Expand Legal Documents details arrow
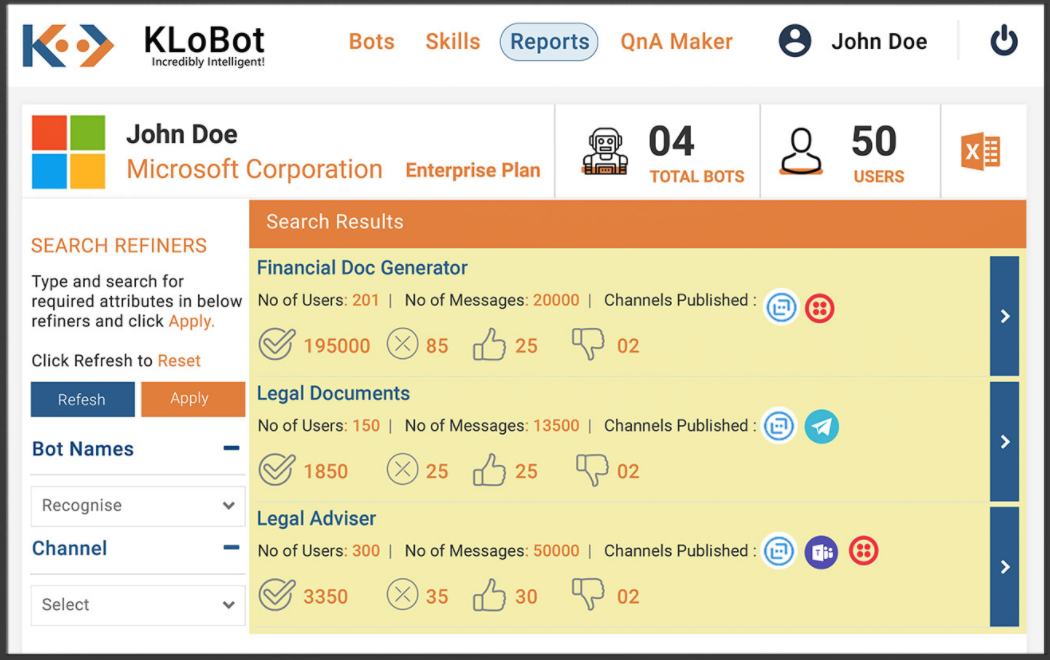Screen dimensions: 1050x660 tap(1004, 441)
